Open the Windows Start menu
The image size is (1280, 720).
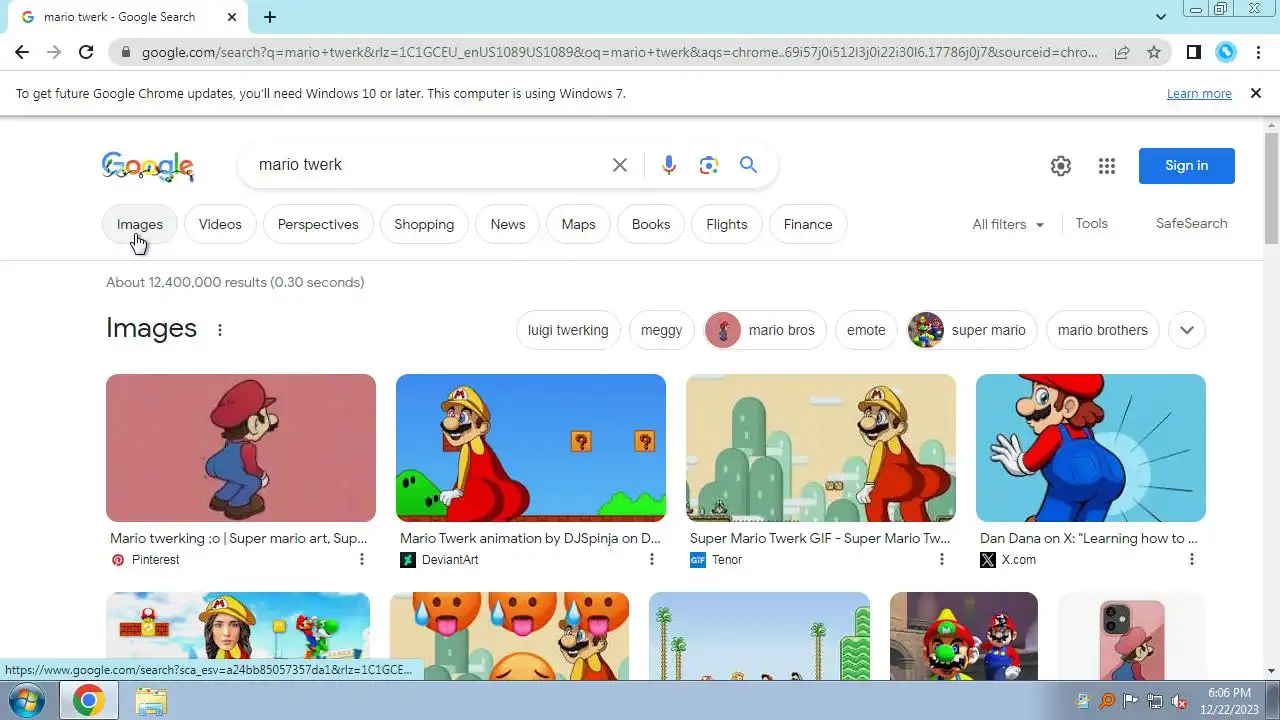(x=27, y=701)
